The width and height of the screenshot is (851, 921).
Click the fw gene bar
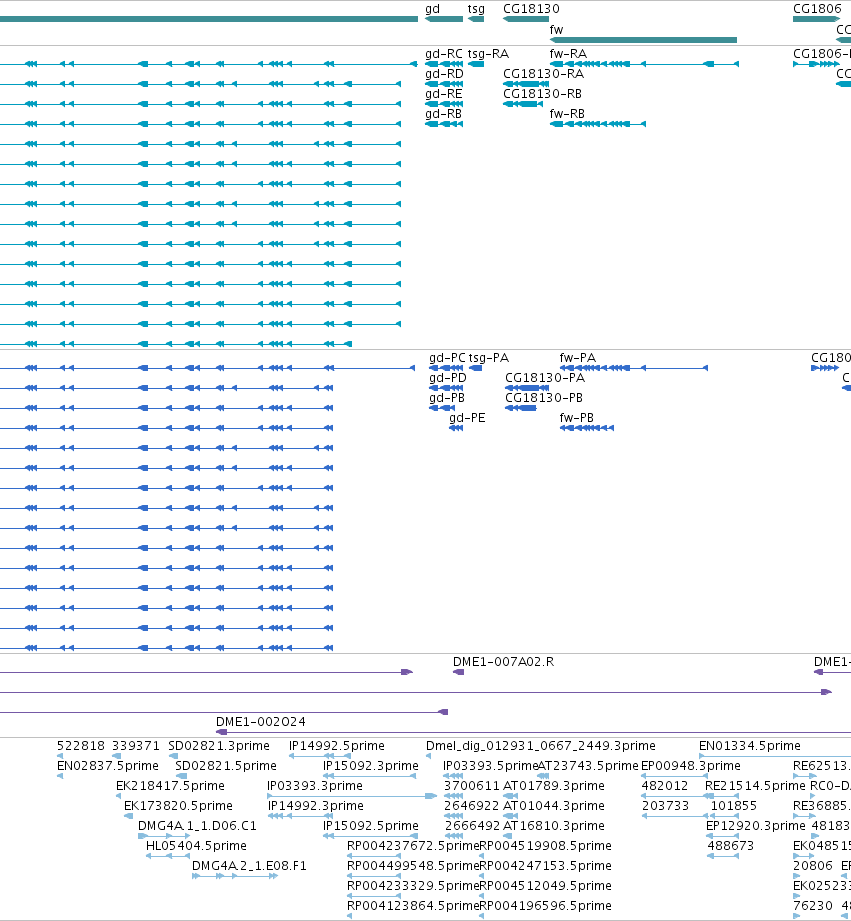click(643, 40)
